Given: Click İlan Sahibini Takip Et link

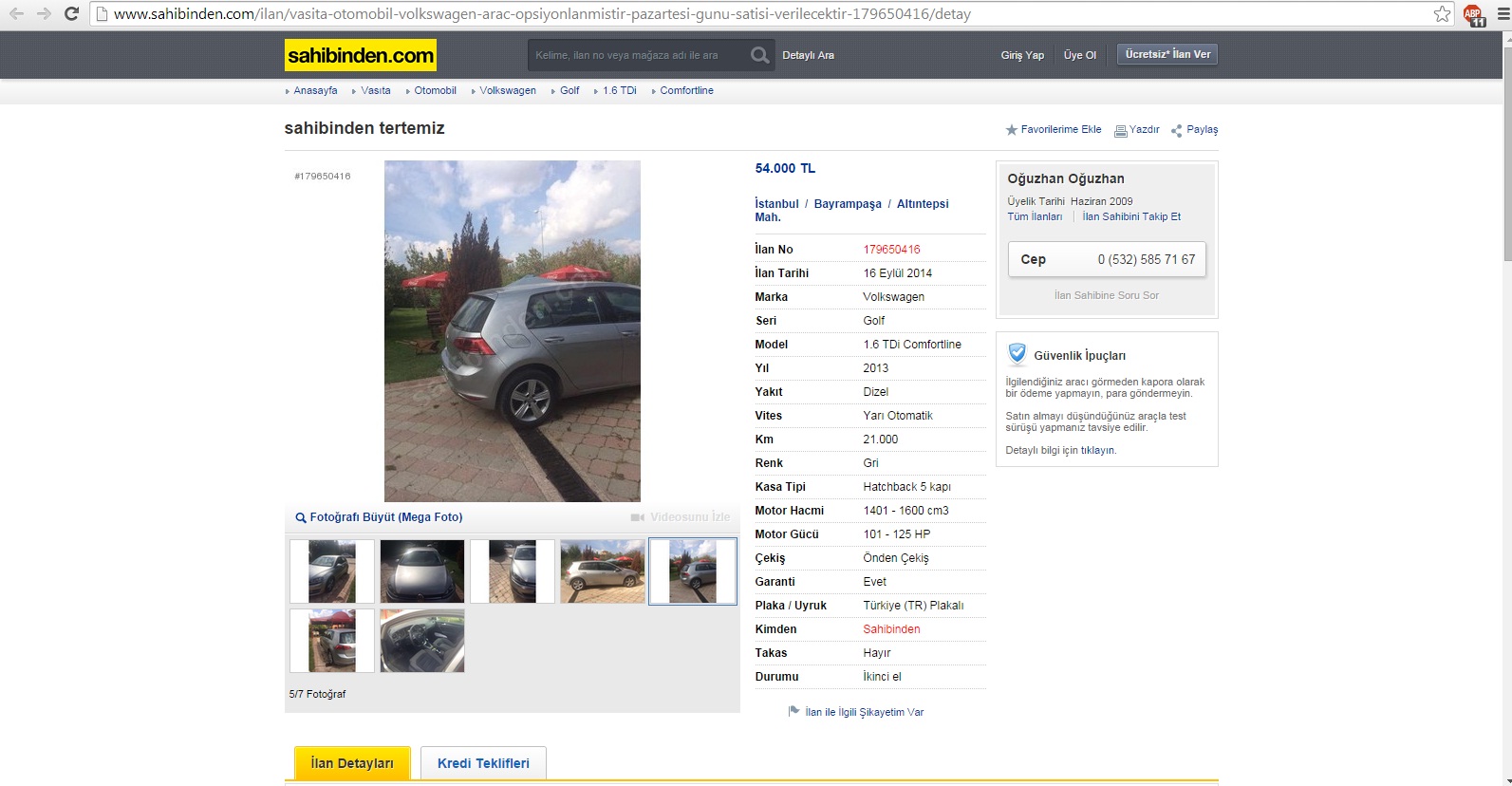Looking at the screenshot, I should 1131,216.
